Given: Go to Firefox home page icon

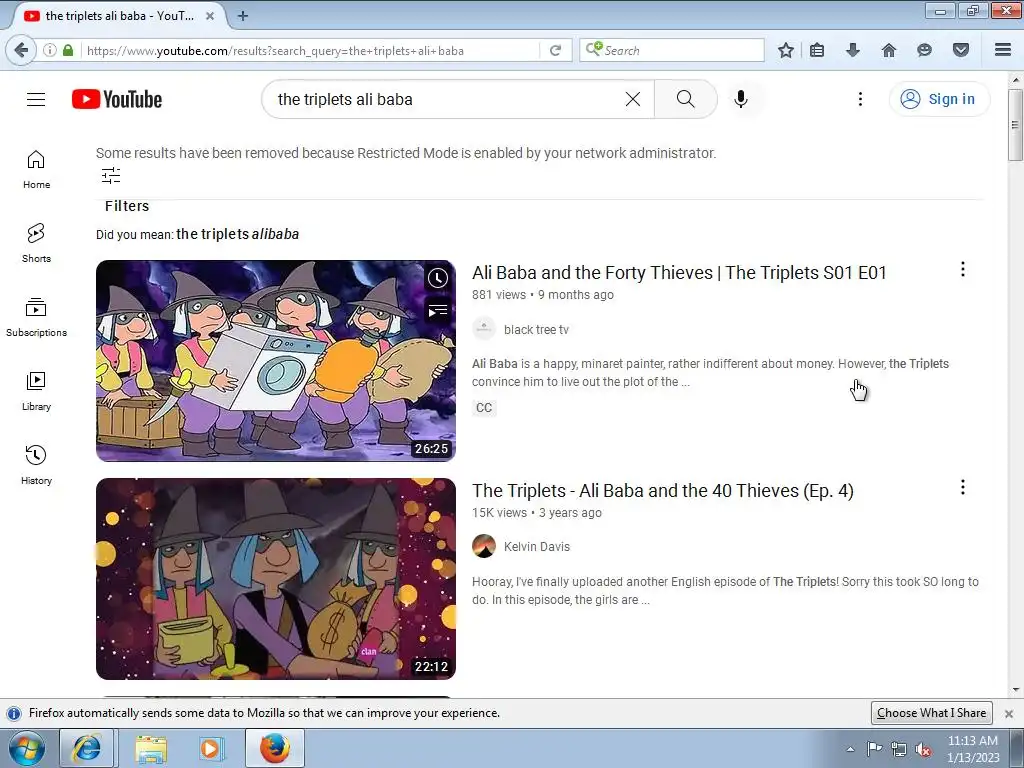Looking at the screenshot, I should point(889,50).
